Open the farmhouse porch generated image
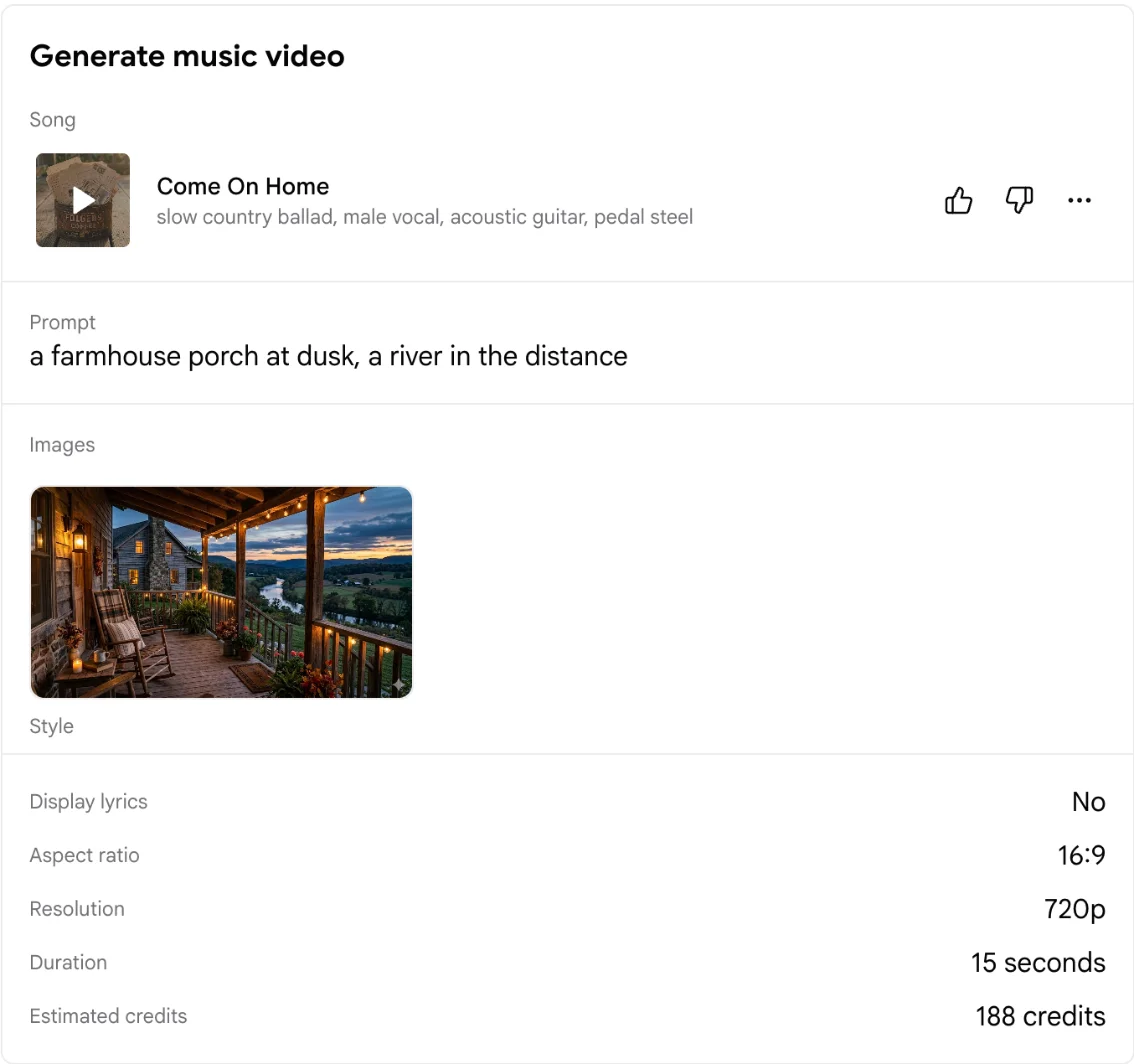Viewport: 1134px width, 1064px height. [221, 592]
